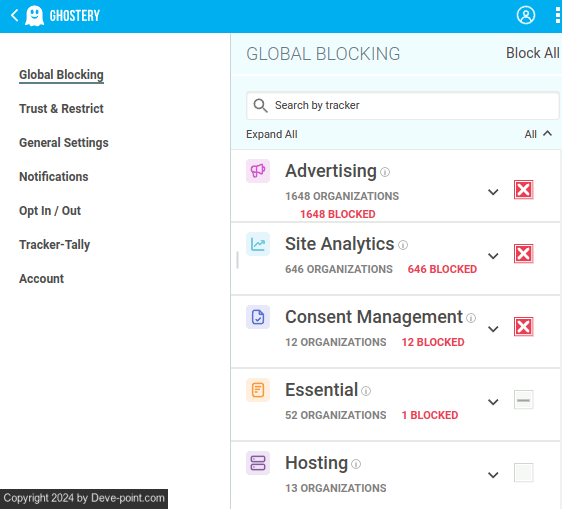Screen dimensions: 562x509
Task: Click the GLOBAL BLOCKING page heading
Action: 323,54
